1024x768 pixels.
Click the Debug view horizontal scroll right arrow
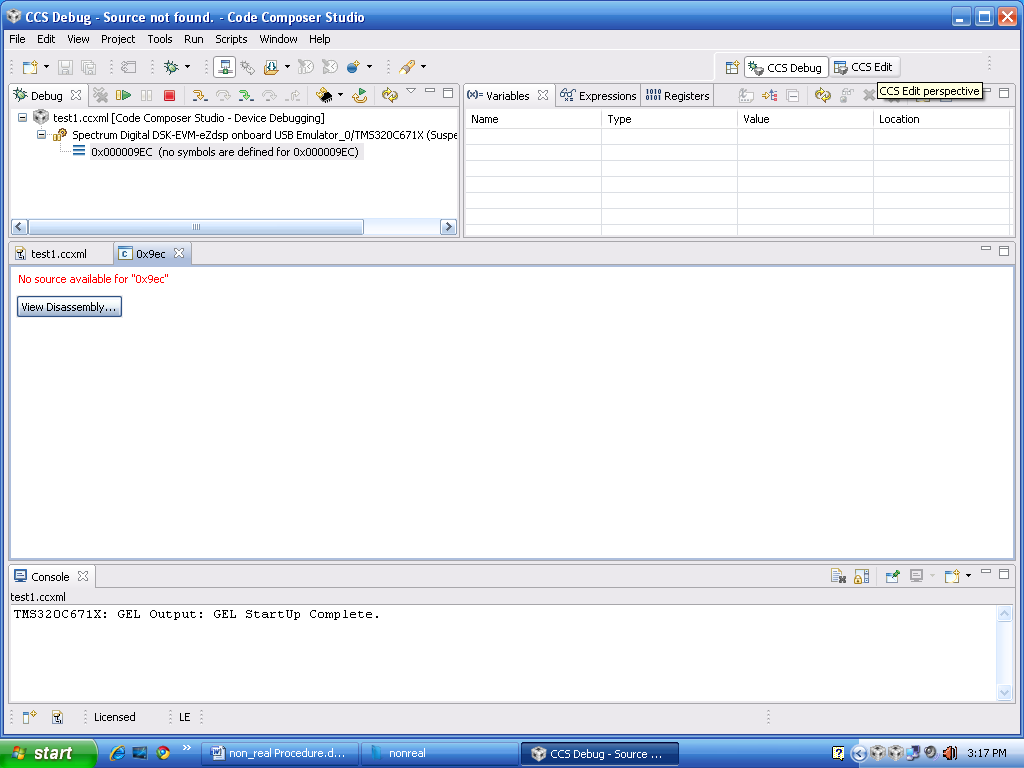448,227
